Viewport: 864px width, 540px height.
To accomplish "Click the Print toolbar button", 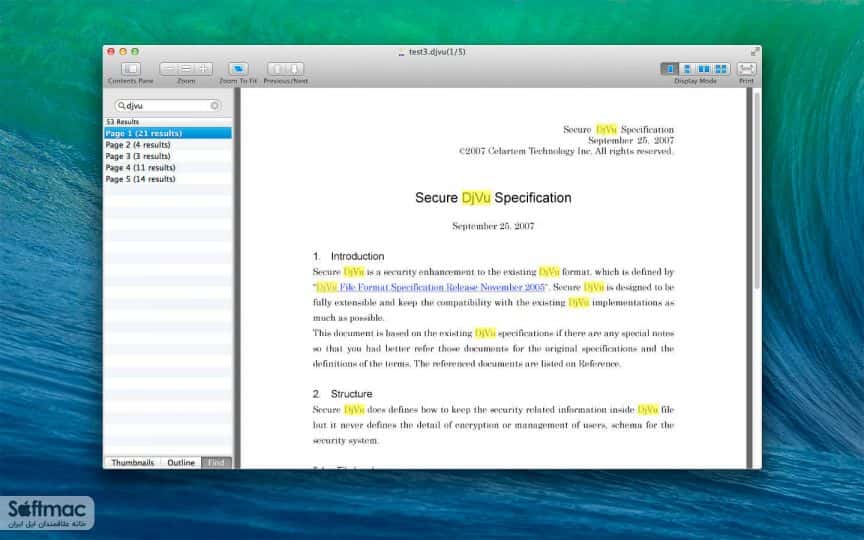I will tap(746, 69).
